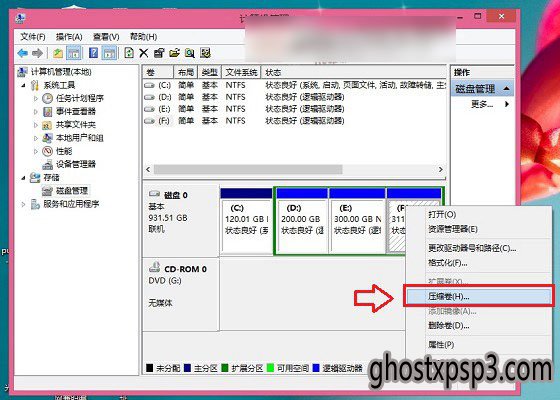Select the (E:) row in volume list
Screen dimensions: 560x400
coord(294,109)
